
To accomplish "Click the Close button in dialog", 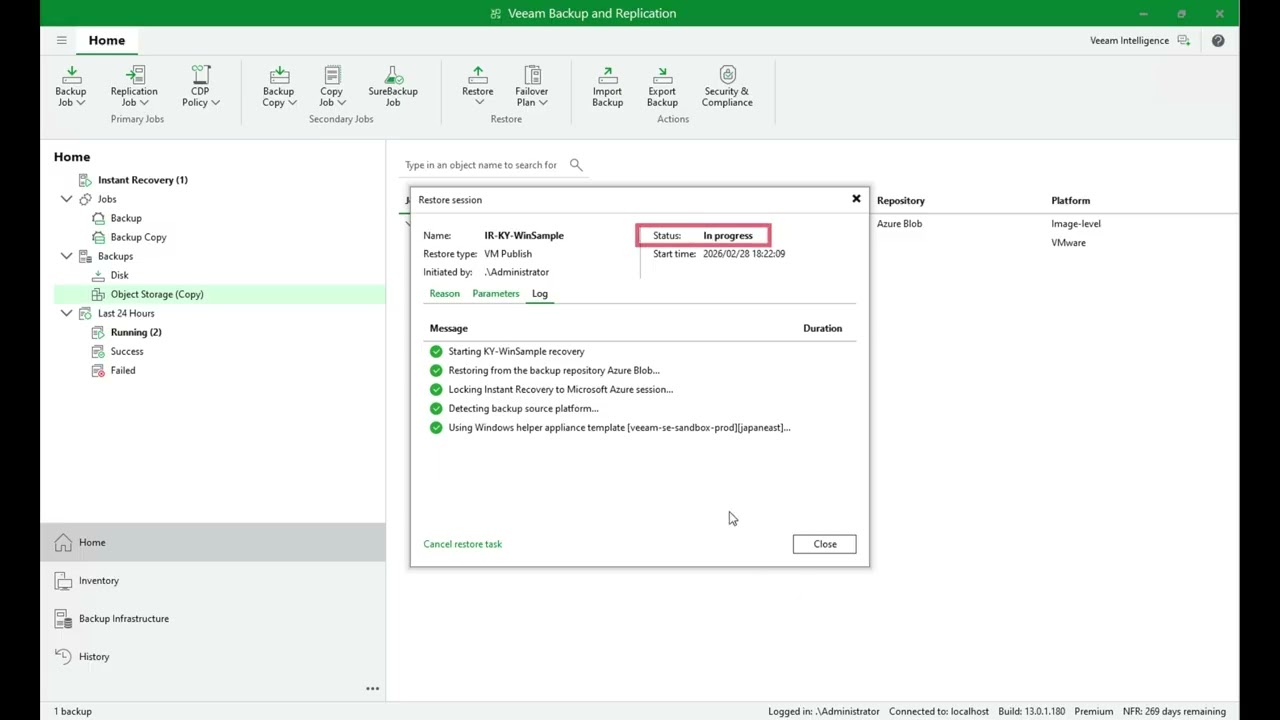I will pyautogui.click(x=825, y=544).
